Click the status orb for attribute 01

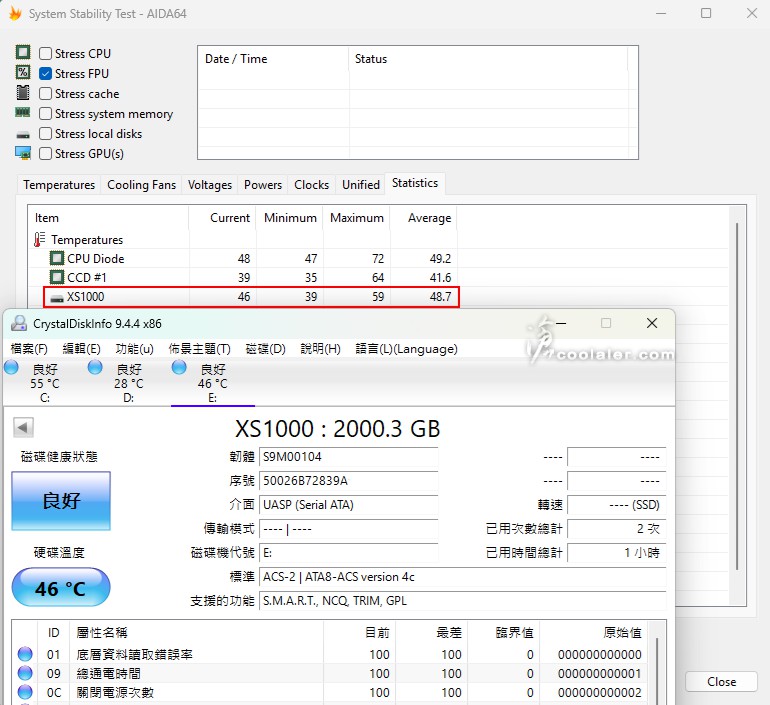[x=25, y=654]
